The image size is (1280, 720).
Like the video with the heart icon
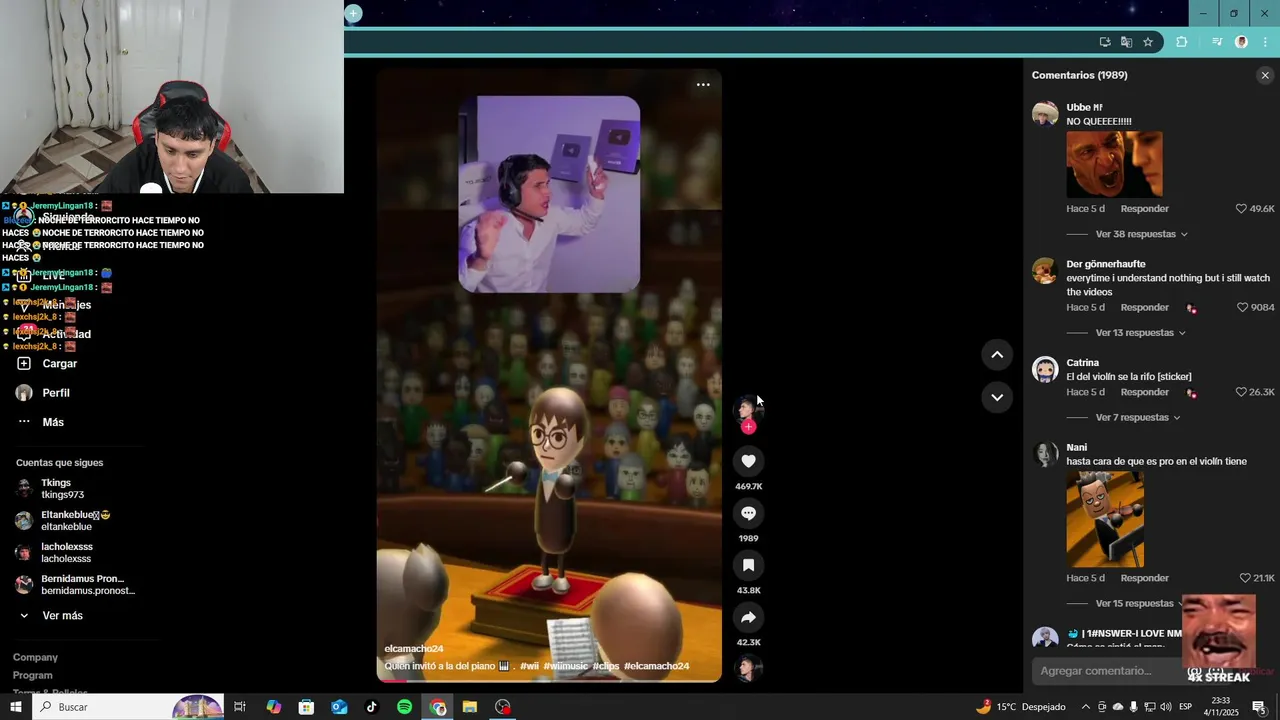point(748,461)
